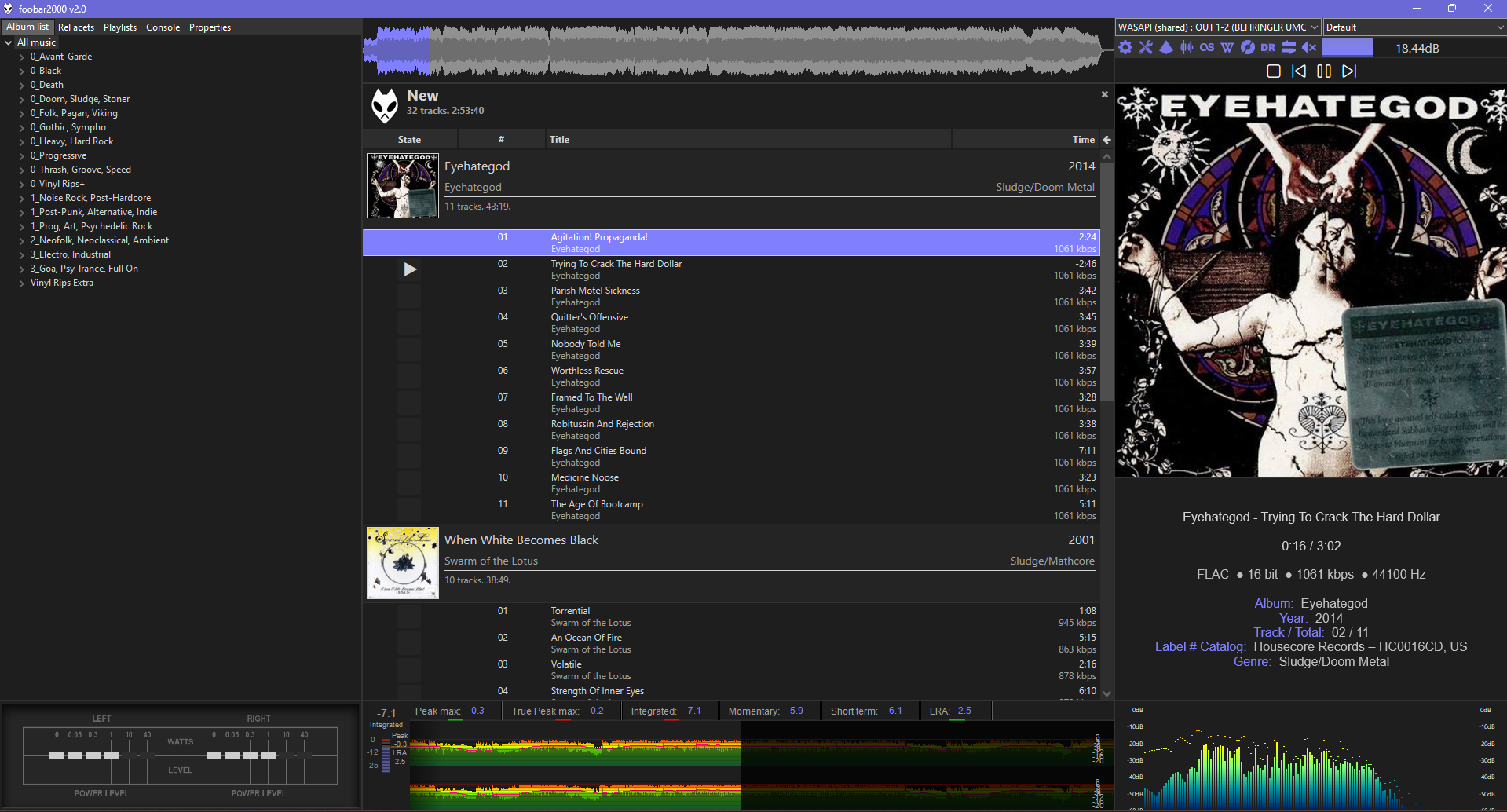
Task: Stop playback with the square button
Action: 1274,71
